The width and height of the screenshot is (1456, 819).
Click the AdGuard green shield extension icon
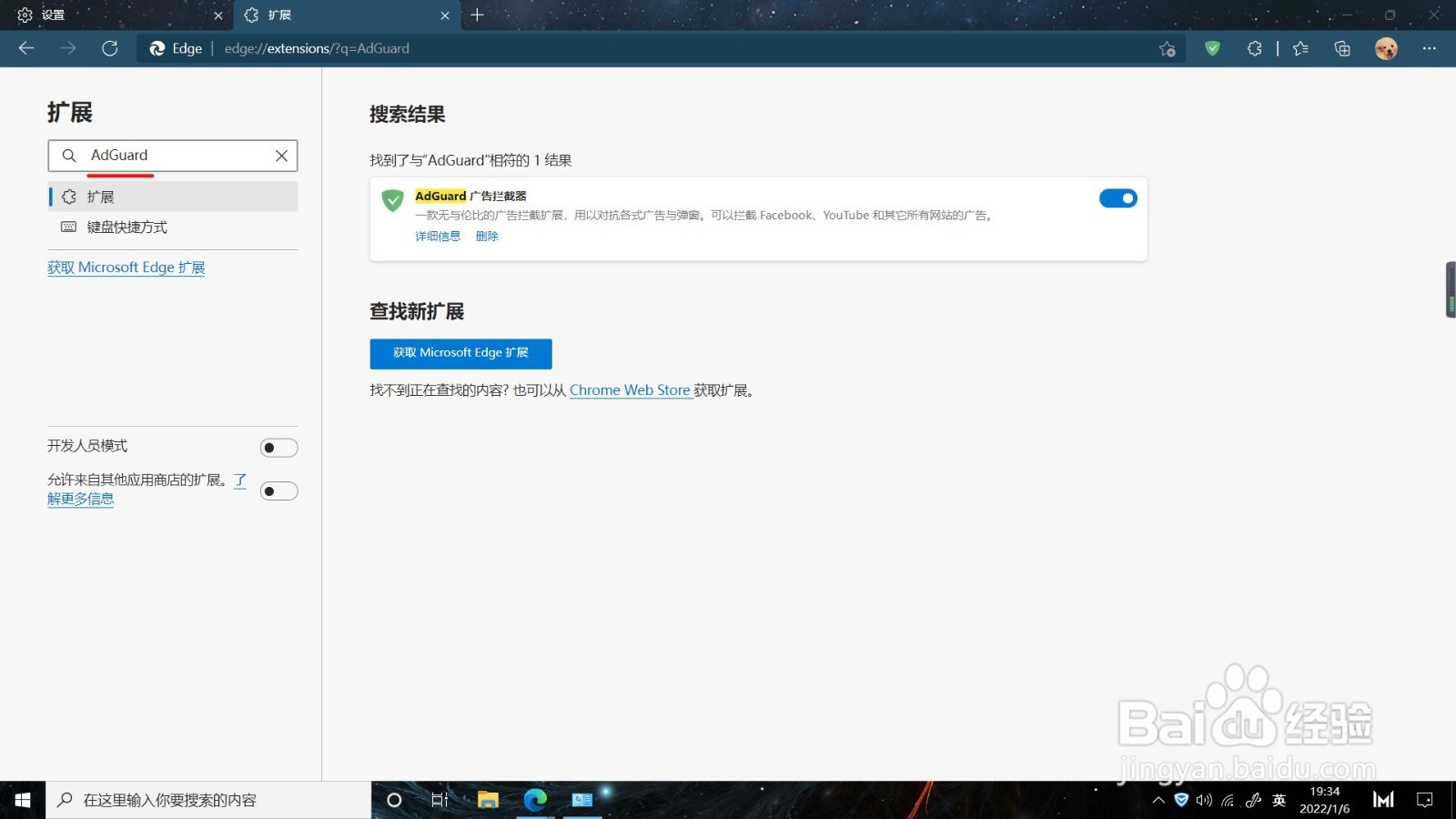pyautogui.click(x=392, y=200)
